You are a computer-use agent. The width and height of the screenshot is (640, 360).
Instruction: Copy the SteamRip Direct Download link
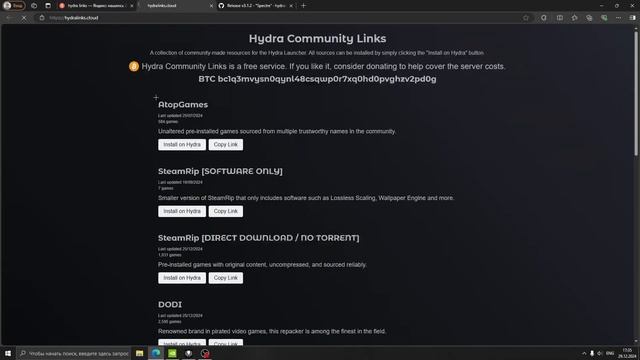click(226, 278)
